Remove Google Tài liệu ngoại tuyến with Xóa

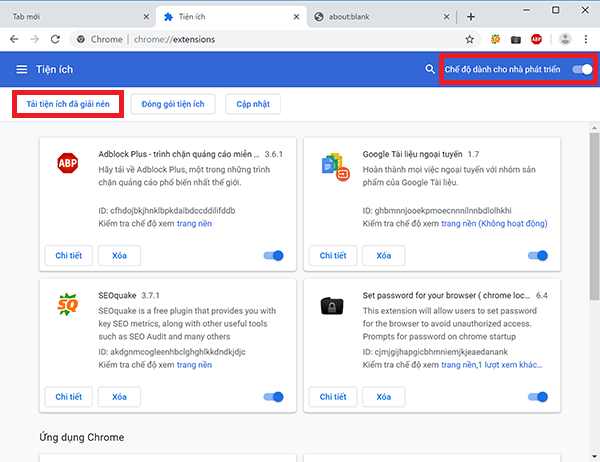point(383,255)
